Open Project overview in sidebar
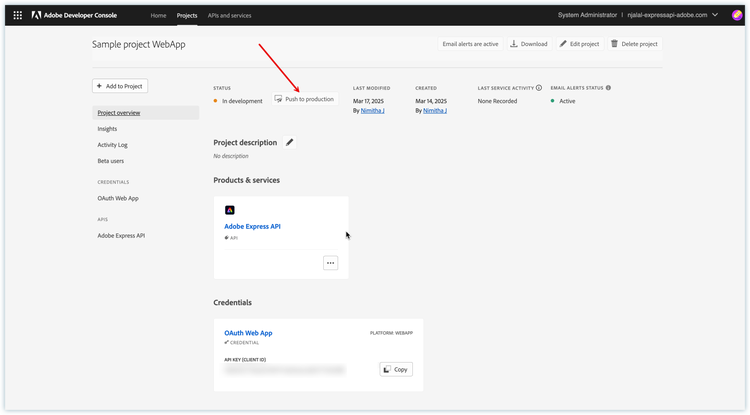This screenshot has height=415, width=750. [x=145, y=113]
